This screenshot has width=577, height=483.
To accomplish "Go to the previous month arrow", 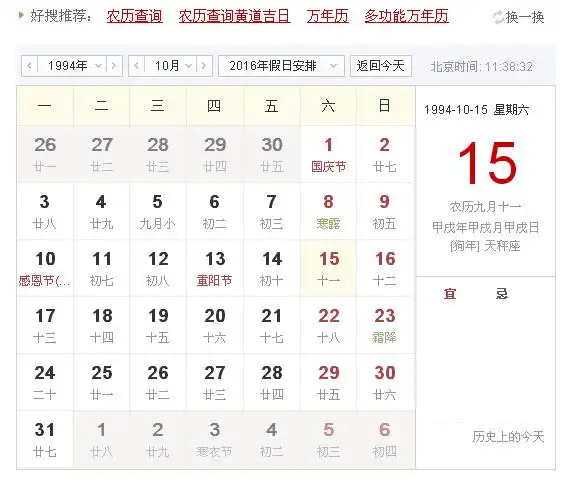I will pyautogui.click(x=137, y=66).
